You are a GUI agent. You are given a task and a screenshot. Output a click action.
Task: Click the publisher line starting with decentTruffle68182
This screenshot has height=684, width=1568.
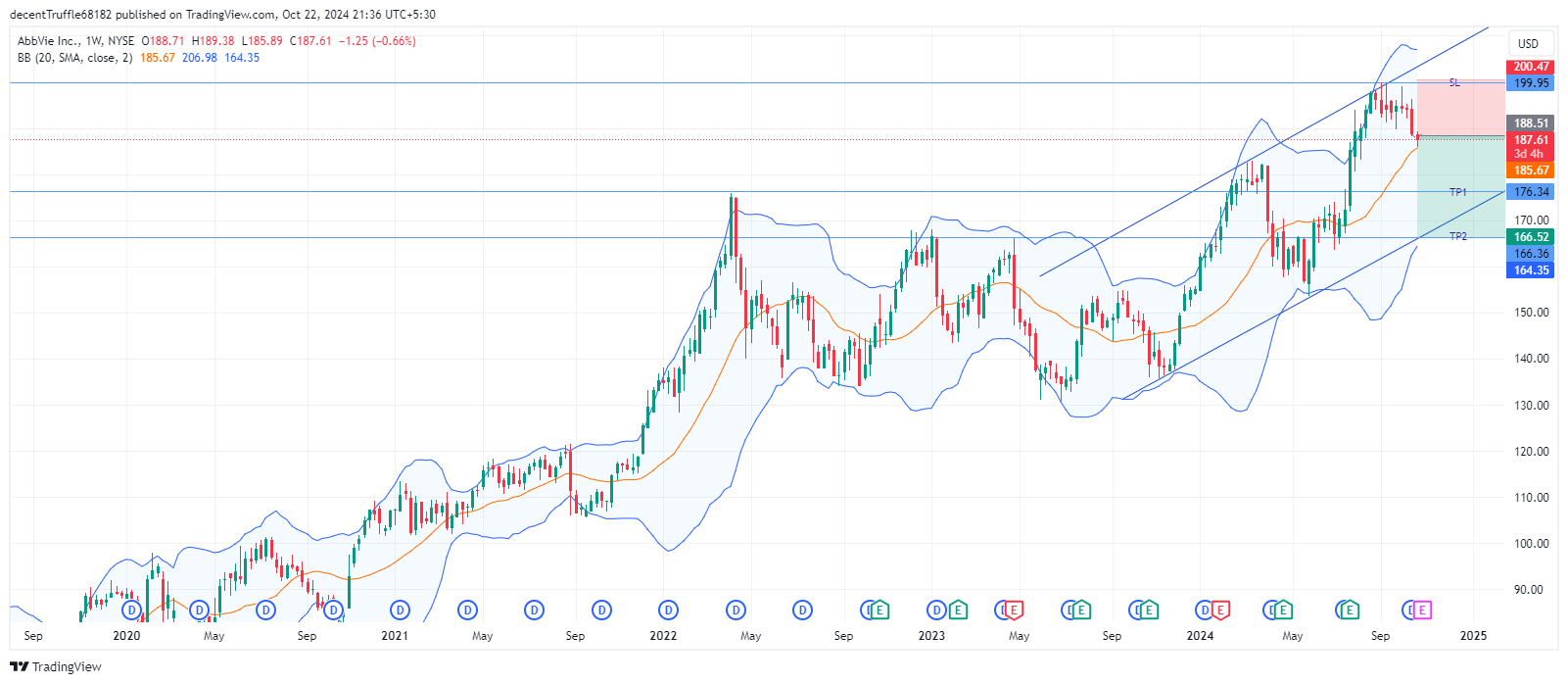(x=222, y=15)
